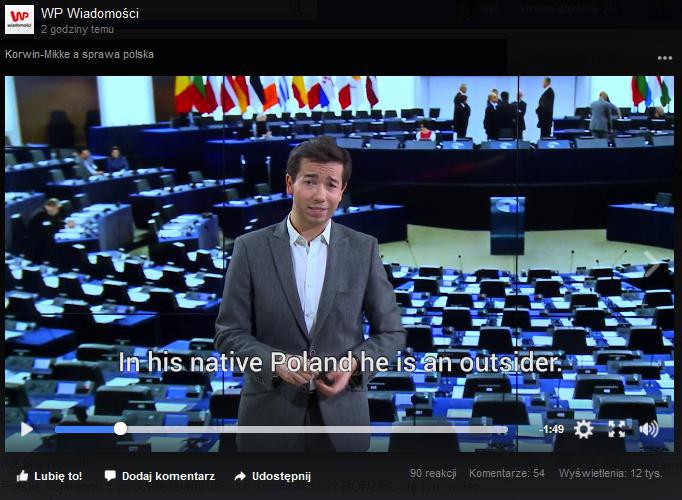Click the Korwin-Mikke a sprawa polska title

pos(80,54)
